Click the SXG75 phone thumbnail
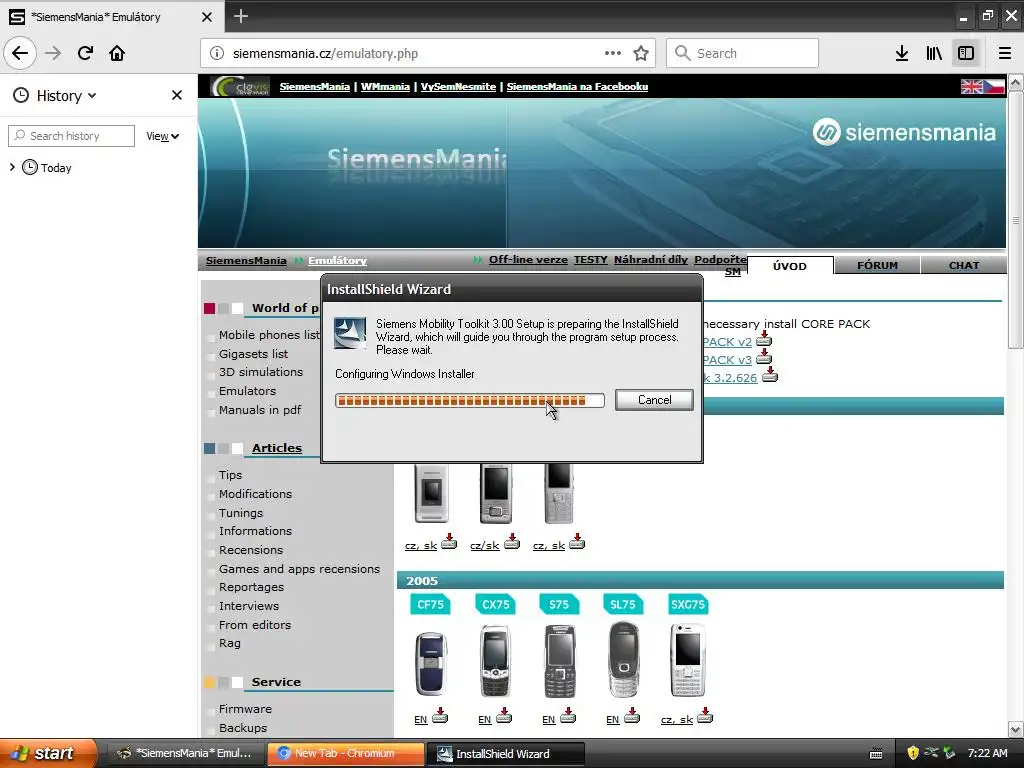Viewport: 1024px width, 768px height. tap(687, 660)
